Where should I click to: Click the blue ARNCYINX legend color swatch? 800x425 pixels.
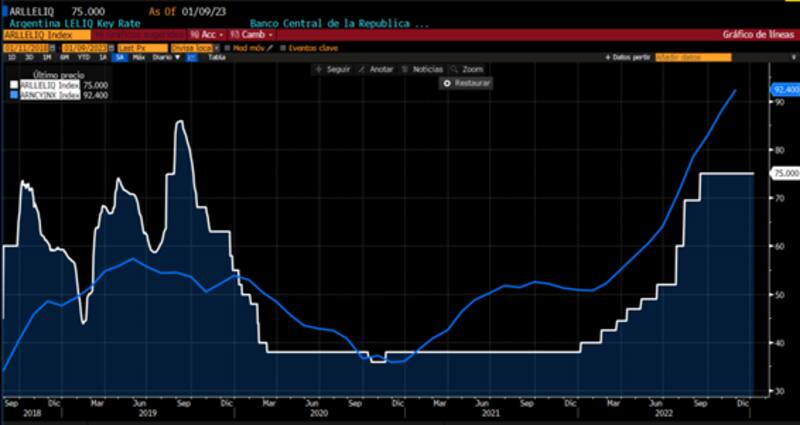pos(12,95)
